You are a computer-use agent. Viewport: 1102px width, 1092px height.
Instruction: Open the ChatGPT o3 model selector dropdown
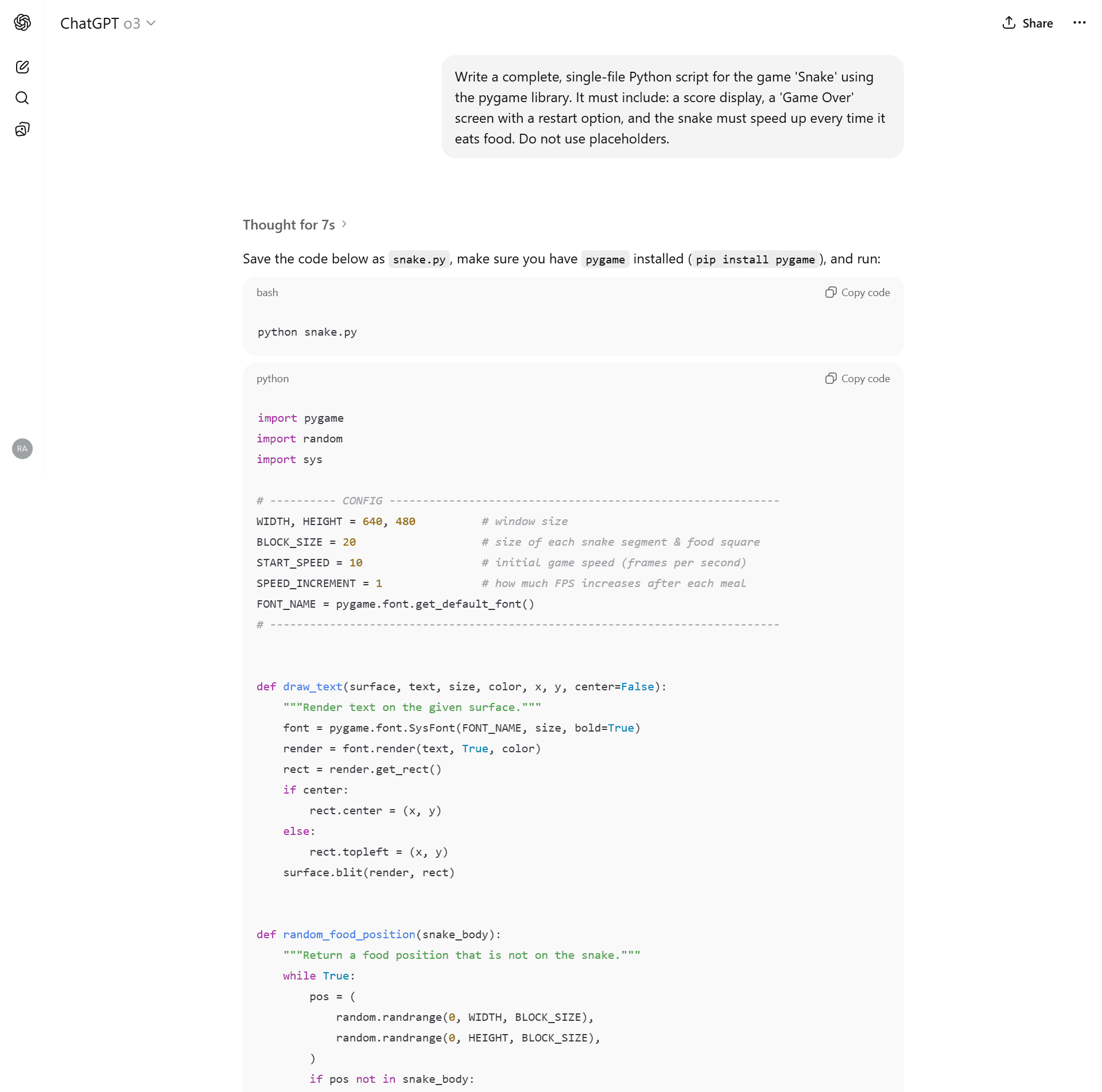click(108, 24)
